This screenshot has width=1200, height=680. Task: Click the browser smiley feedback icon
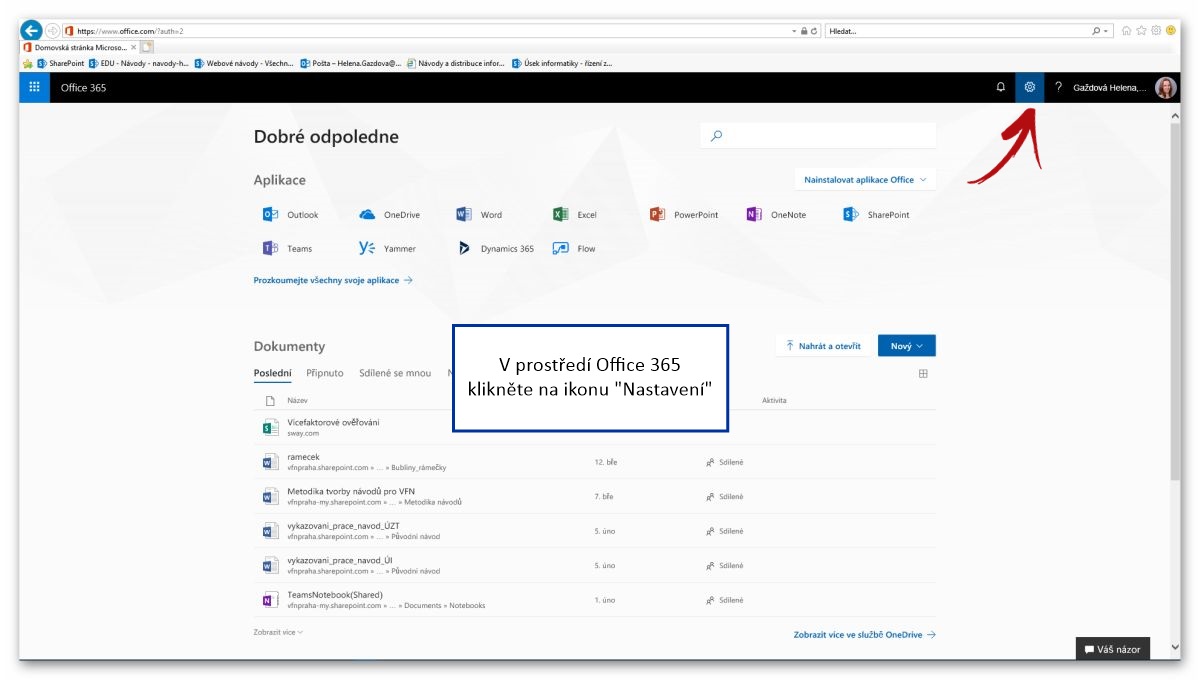(1170, 31)
